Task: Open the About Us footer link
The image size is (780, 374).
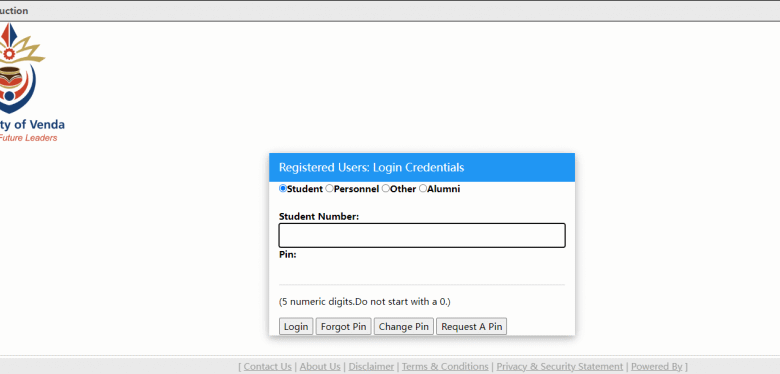Action: pyautogui.click(x=320, y=367)
